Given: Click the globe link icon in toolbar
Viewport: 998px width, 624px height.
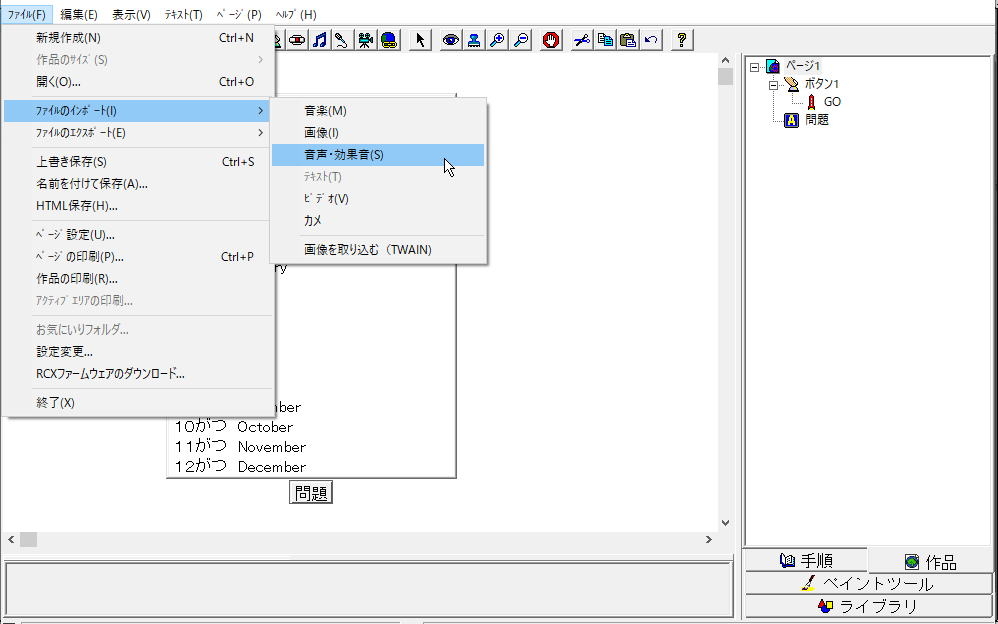Looking at the screenshot, I should 389,40.
